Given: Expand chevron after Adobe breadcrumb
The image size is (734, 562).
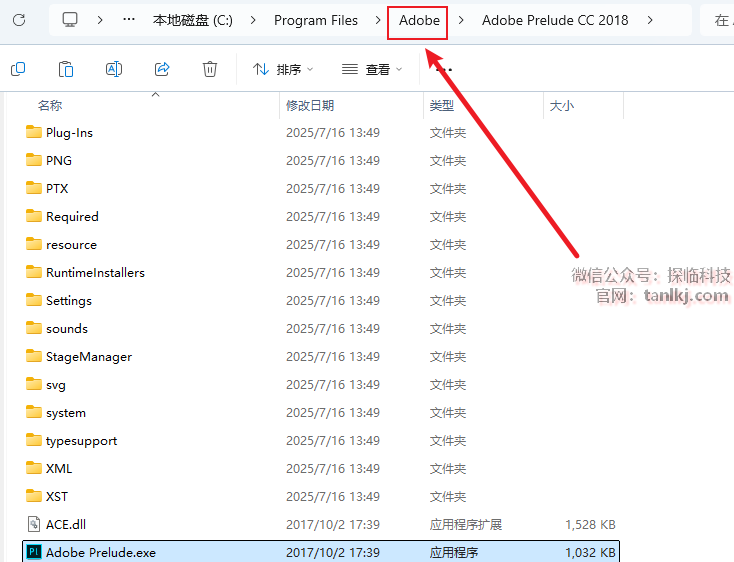Looking at the screenshot, I should tap(461, 20).
